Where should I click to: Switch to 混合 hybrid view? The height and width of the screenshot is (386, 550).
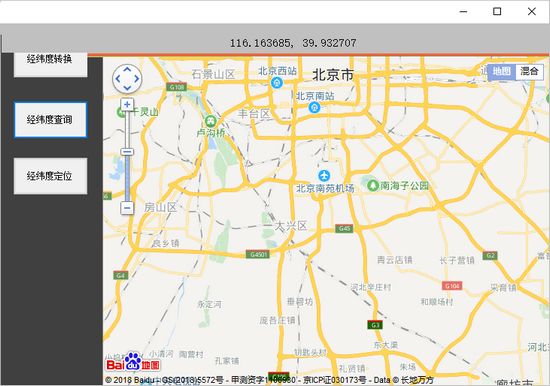(529, 72)
